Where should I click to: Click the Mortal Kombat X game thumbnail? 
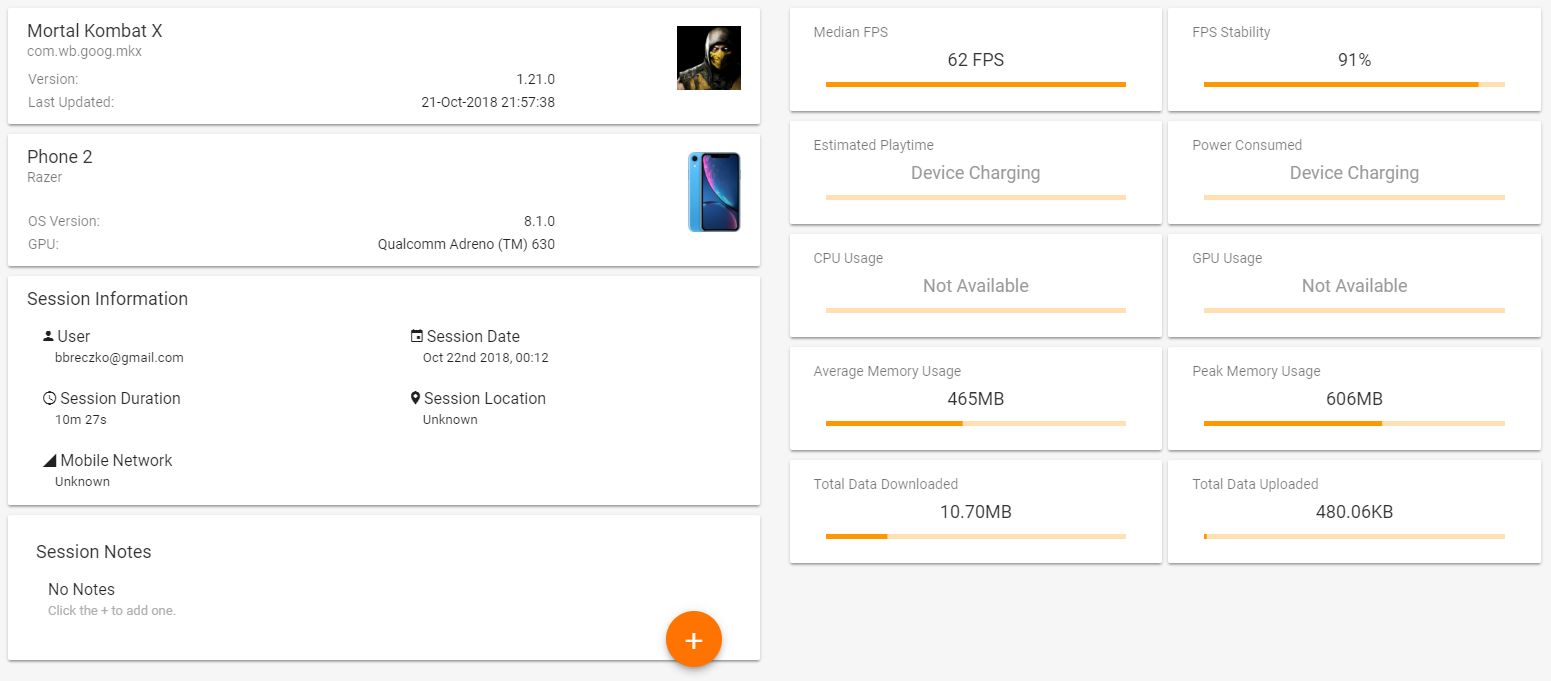click(x=708, y=58)
